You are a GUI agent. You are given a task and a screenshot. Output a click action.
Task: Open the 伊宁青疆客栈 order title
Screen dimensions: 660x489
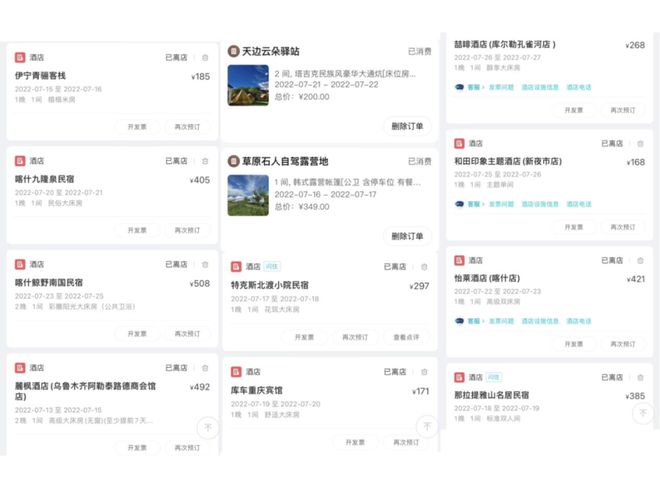pyautogui.click(x=40, y=76)
